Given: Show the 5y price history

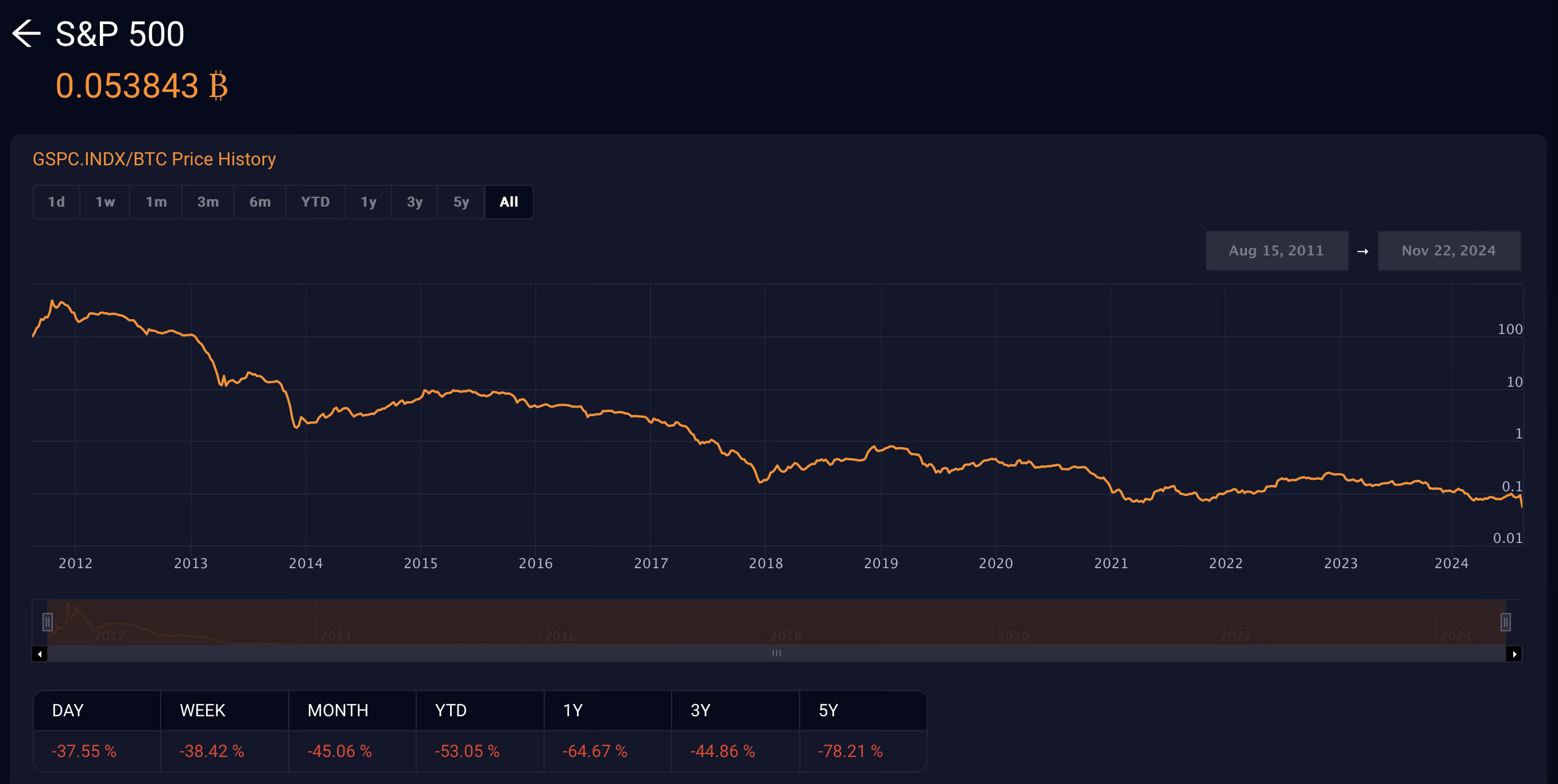Looking at the screenshot, I should pos(461,202).
